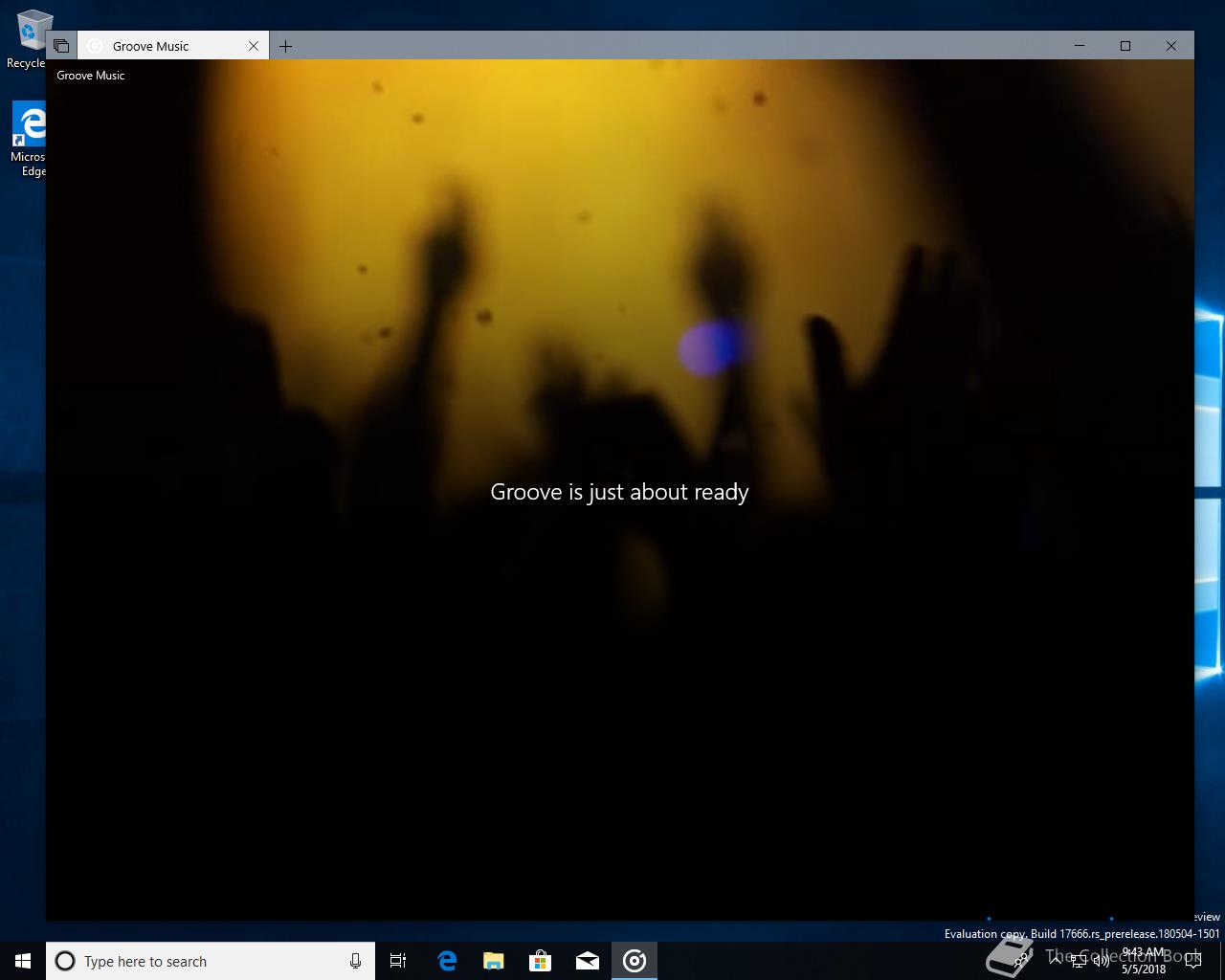Select Groove Music taskbar icon
Screen dimensions: 1225x980
click(635, 961)
